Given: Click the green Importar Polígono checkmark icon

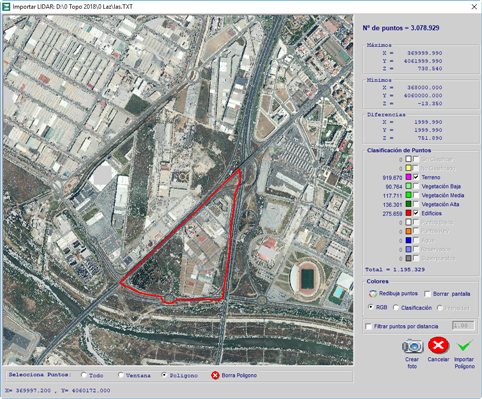Looking at the screenshot, I should (x=464, y=346).
